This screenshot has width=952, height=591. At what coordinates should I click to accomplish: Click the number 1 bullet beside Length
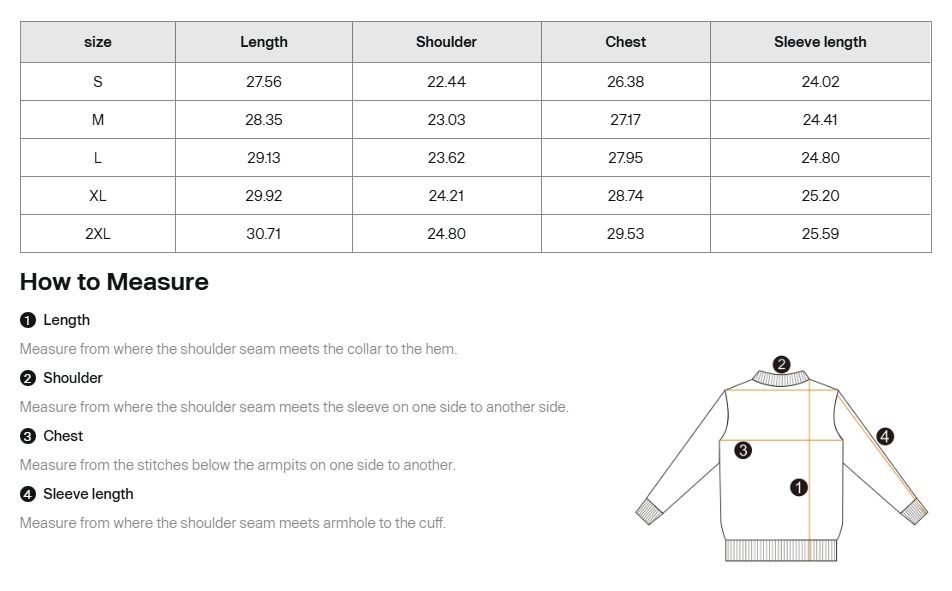point(27,320)
